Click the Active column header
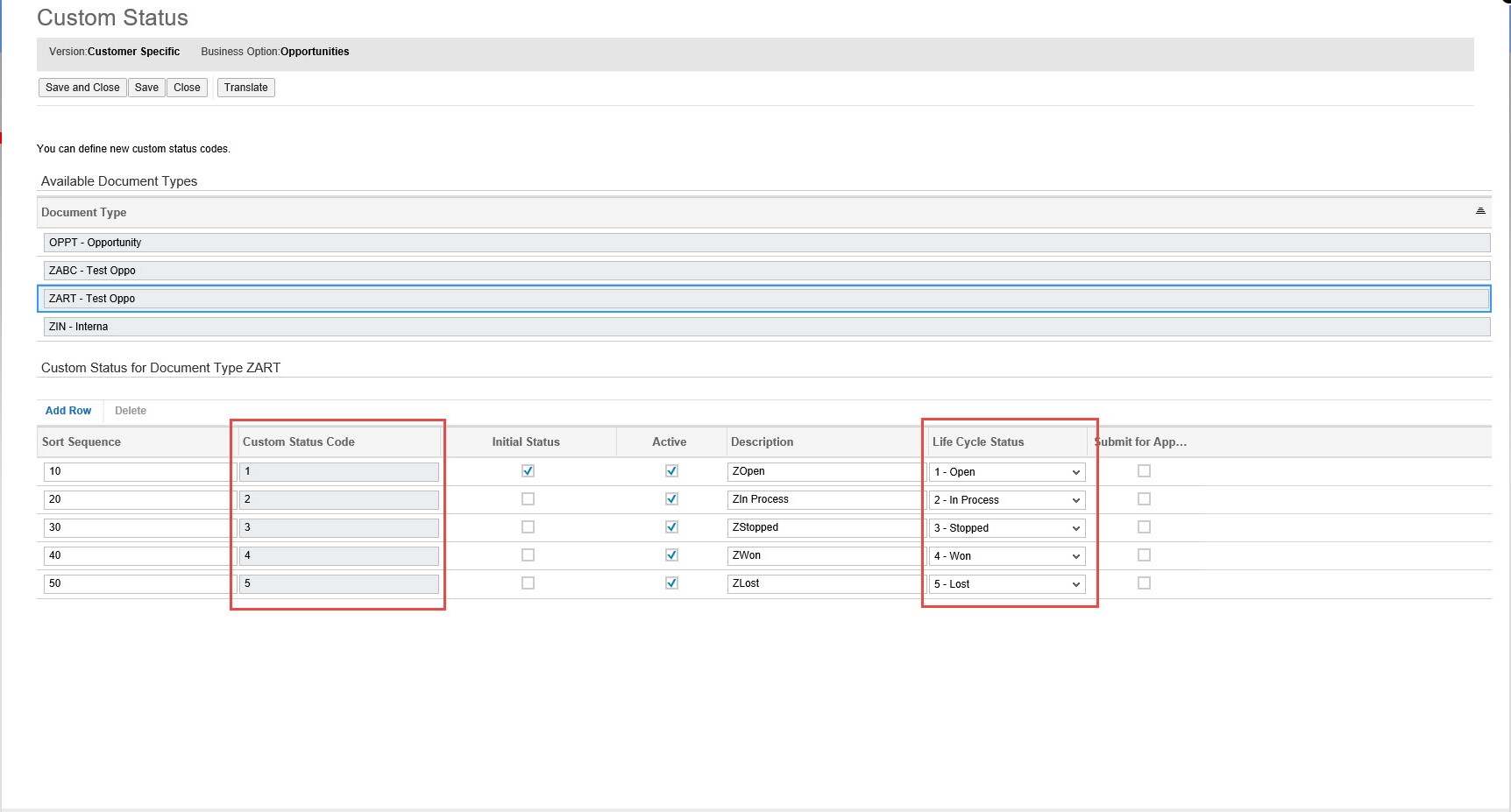The width and height of the screenshot is (1511, 812). coord(670,442)
